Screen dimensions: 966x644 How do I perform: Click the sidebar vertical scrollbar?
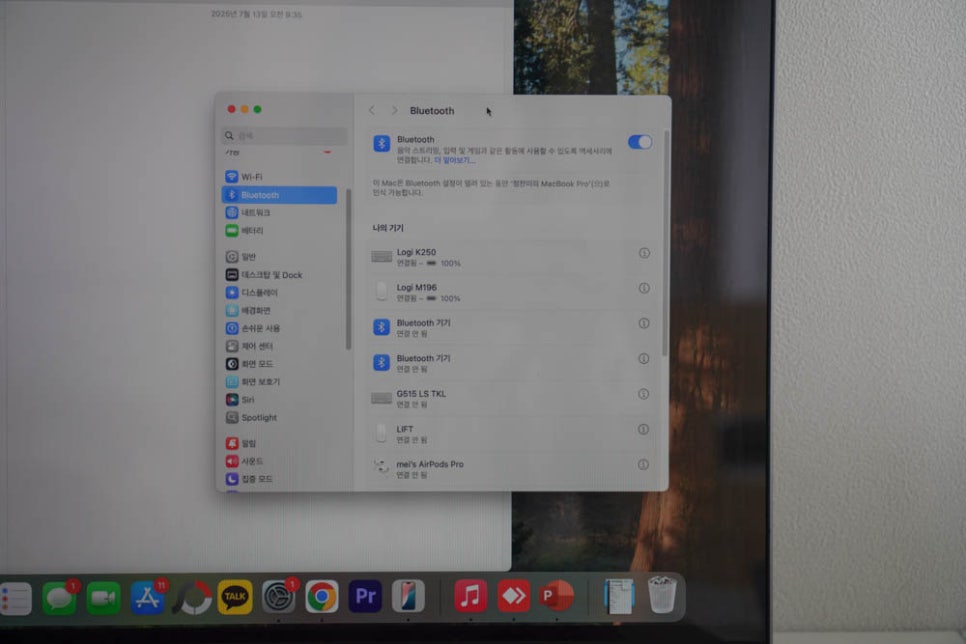coord(349,269)
